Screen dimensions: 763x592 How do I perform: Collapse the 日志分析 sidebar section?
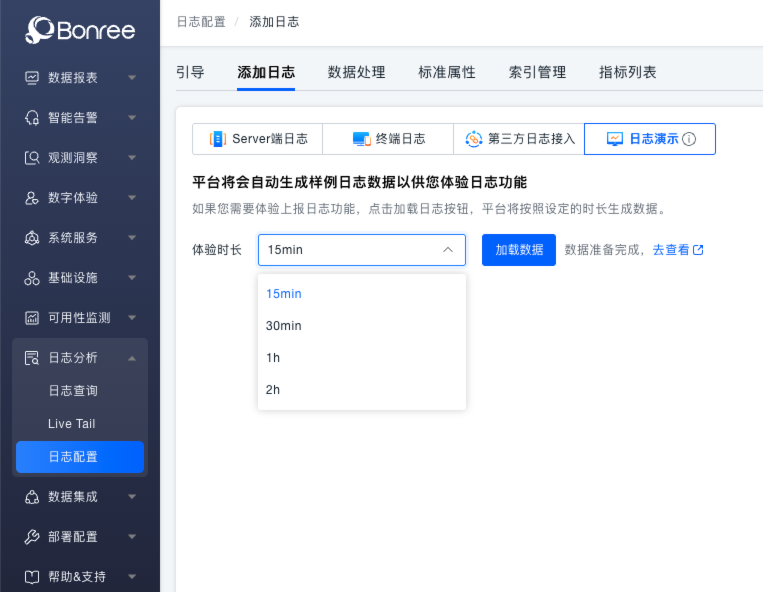132,358
